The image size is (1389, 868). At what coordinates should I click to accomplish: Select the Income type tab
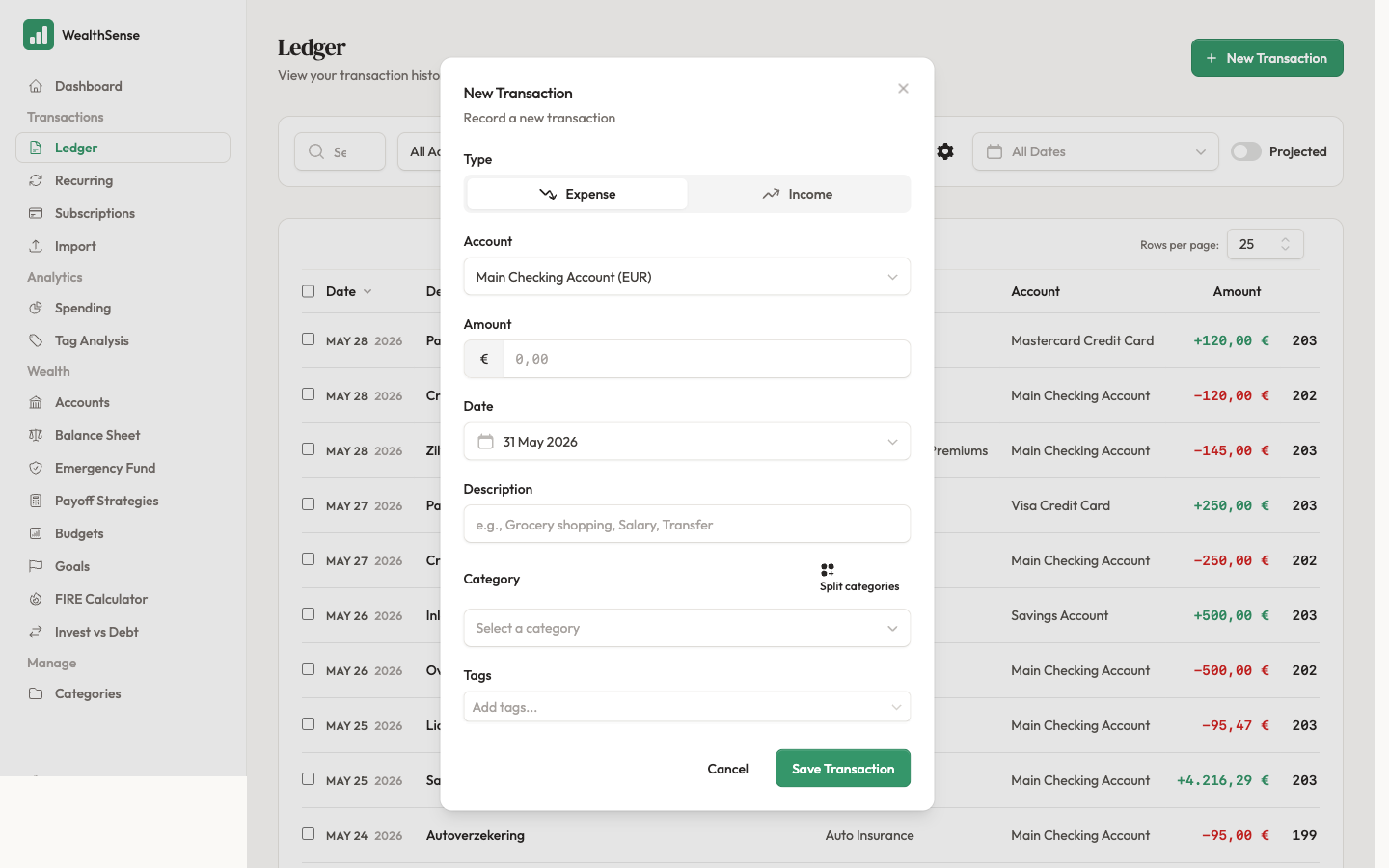[x=797, y=194]
